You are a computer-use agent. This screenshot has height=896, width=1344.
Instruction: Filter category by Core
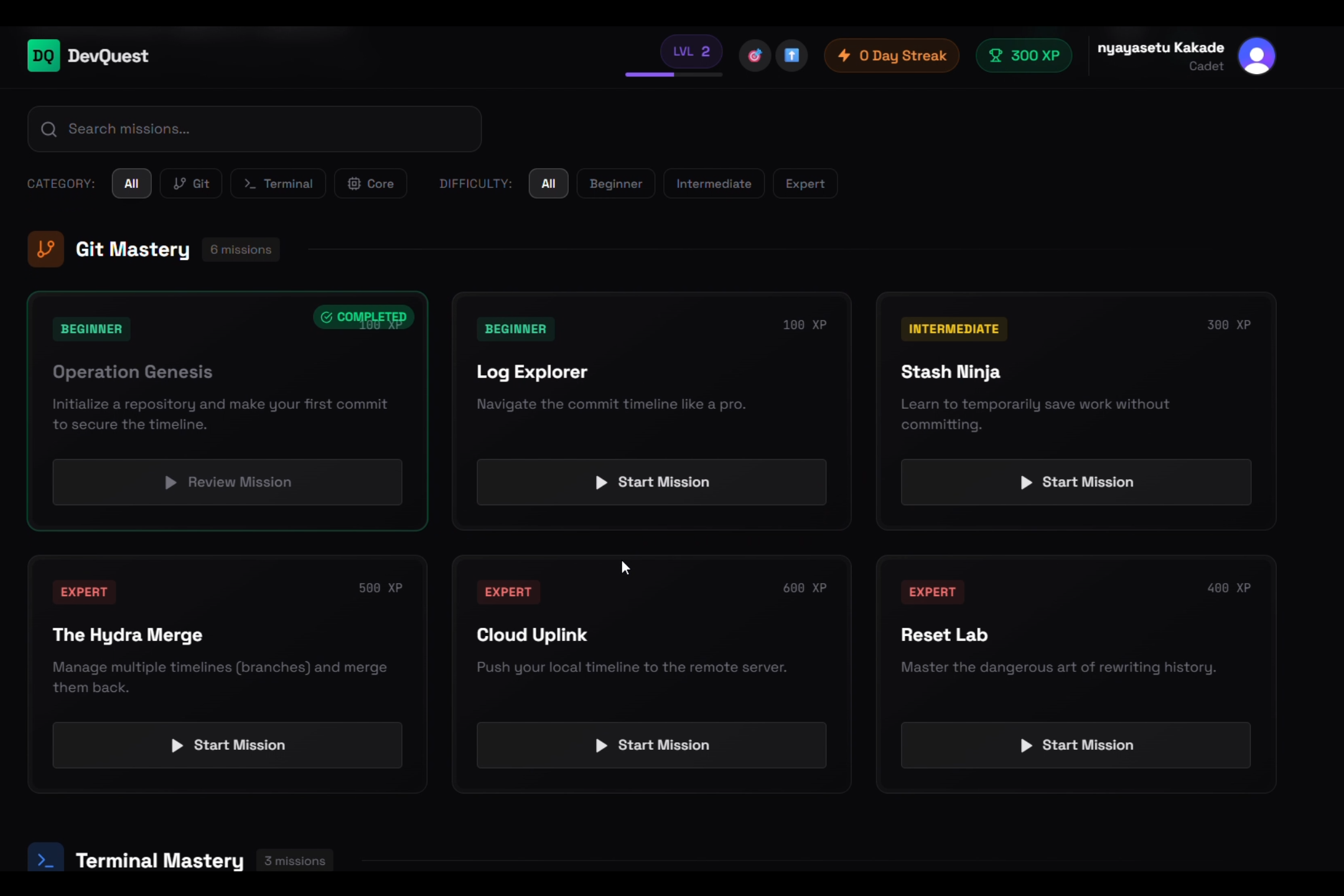pyautogui.click(x=371, y=184)
